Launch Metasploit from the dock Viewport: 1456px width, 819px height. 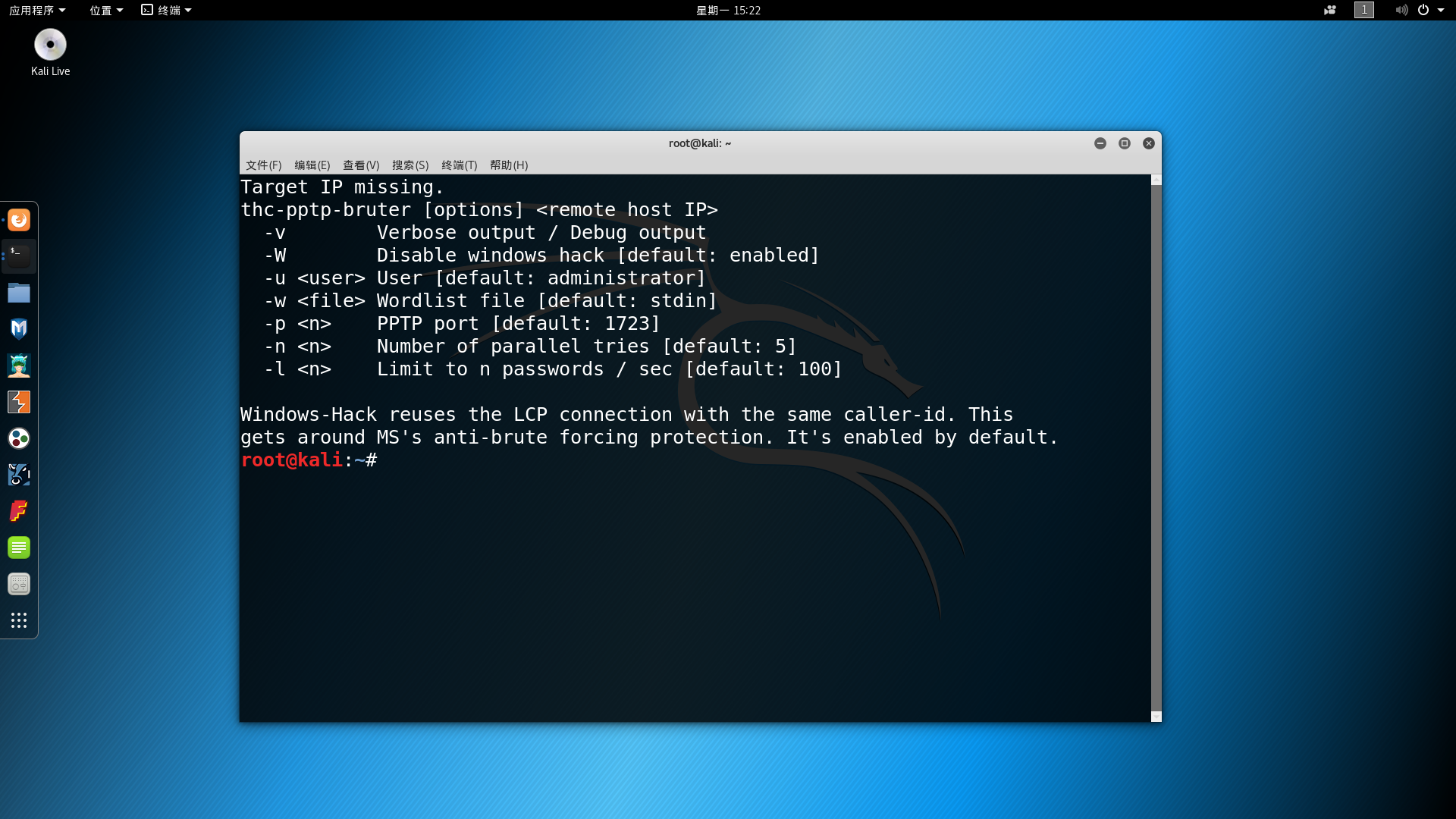(x=19, y=329)
